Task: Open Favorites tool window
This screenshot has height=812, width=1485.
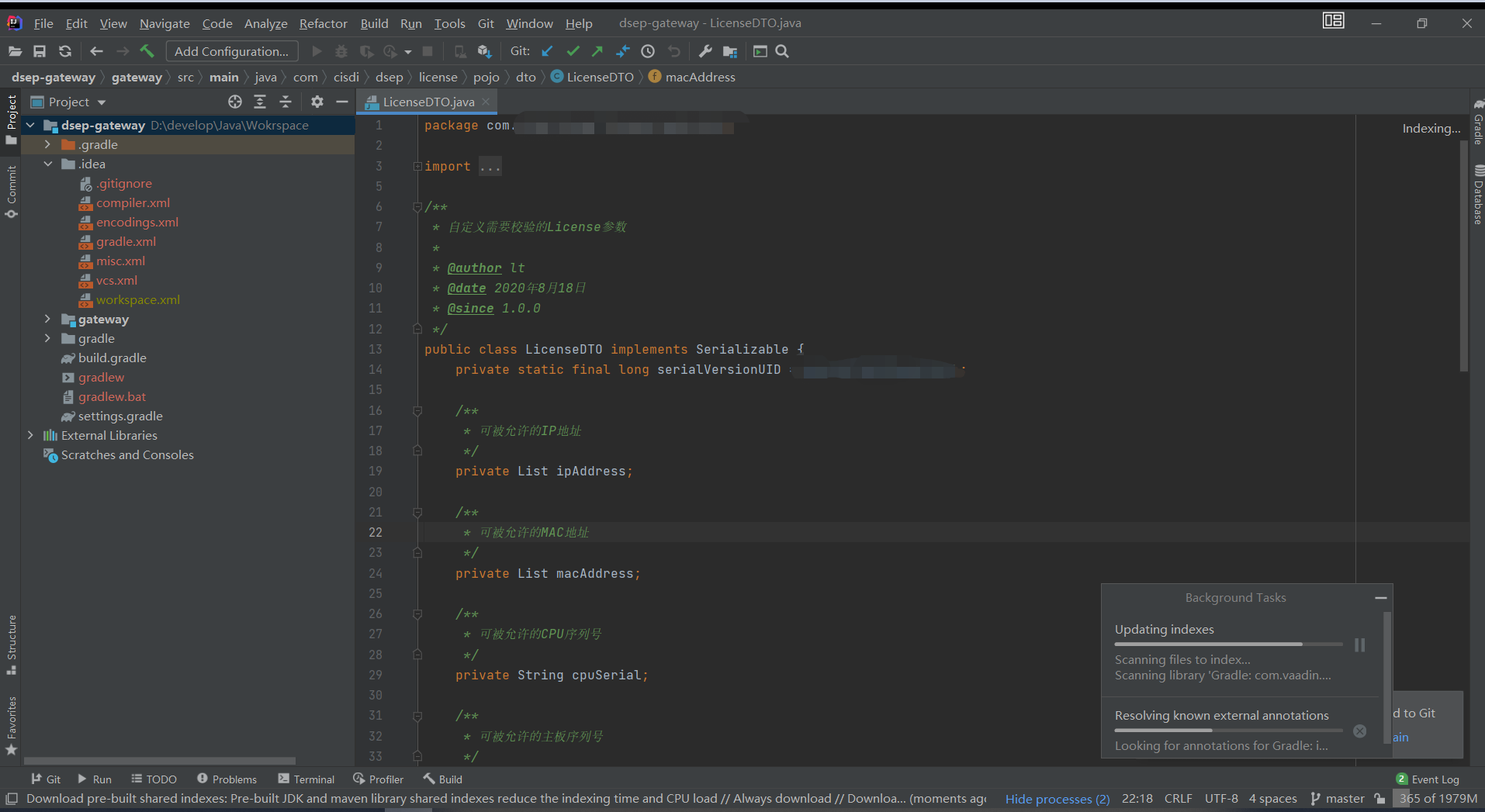Action: (12, 726)
